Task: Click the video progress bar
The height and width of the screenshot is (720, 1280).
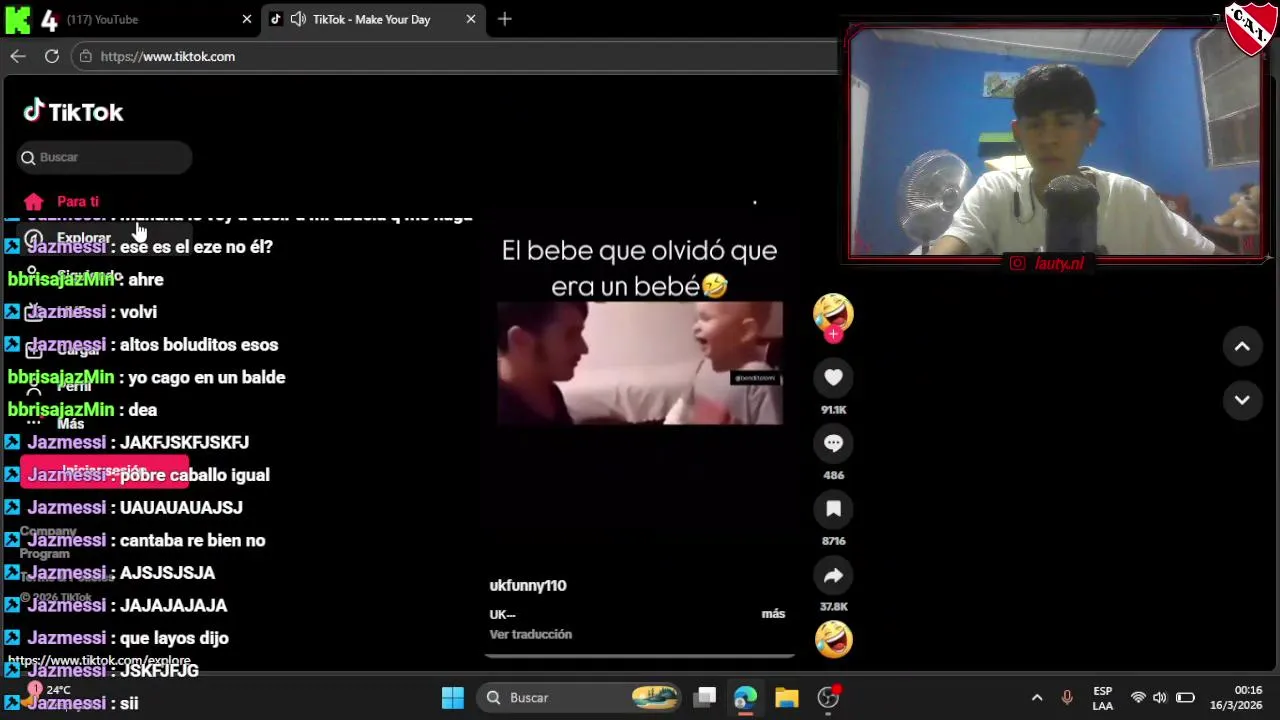Action: point(640,656)
